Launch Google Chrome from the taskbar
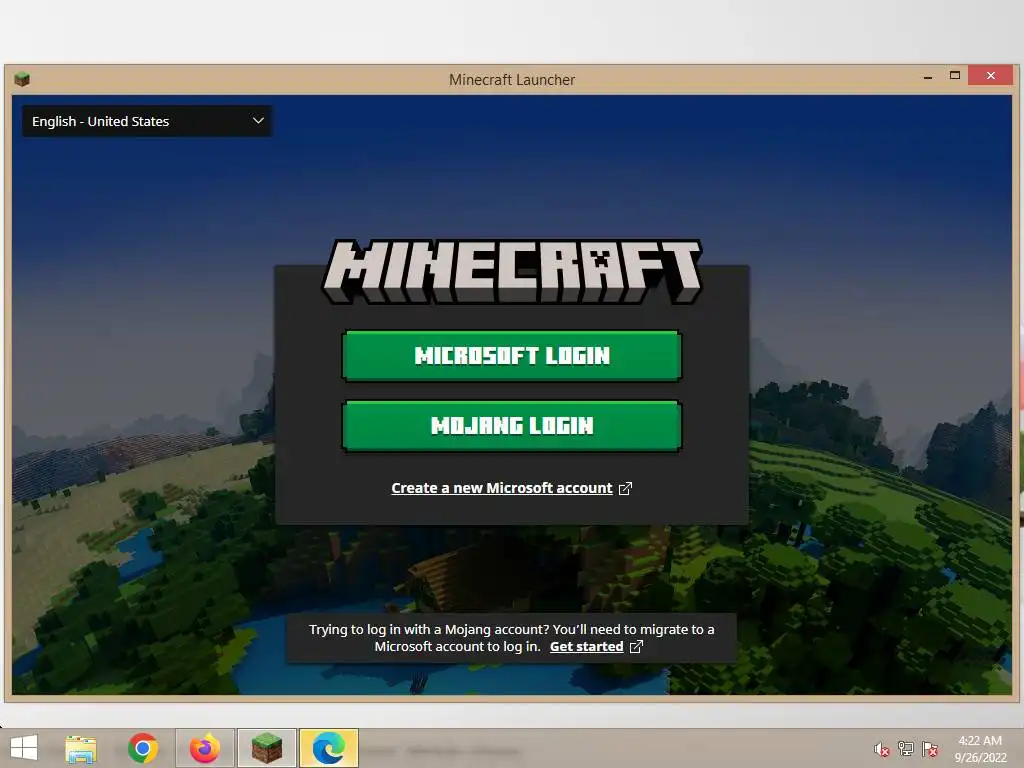This screenshot has width=1024, height=768. click(x=143, y=748)
